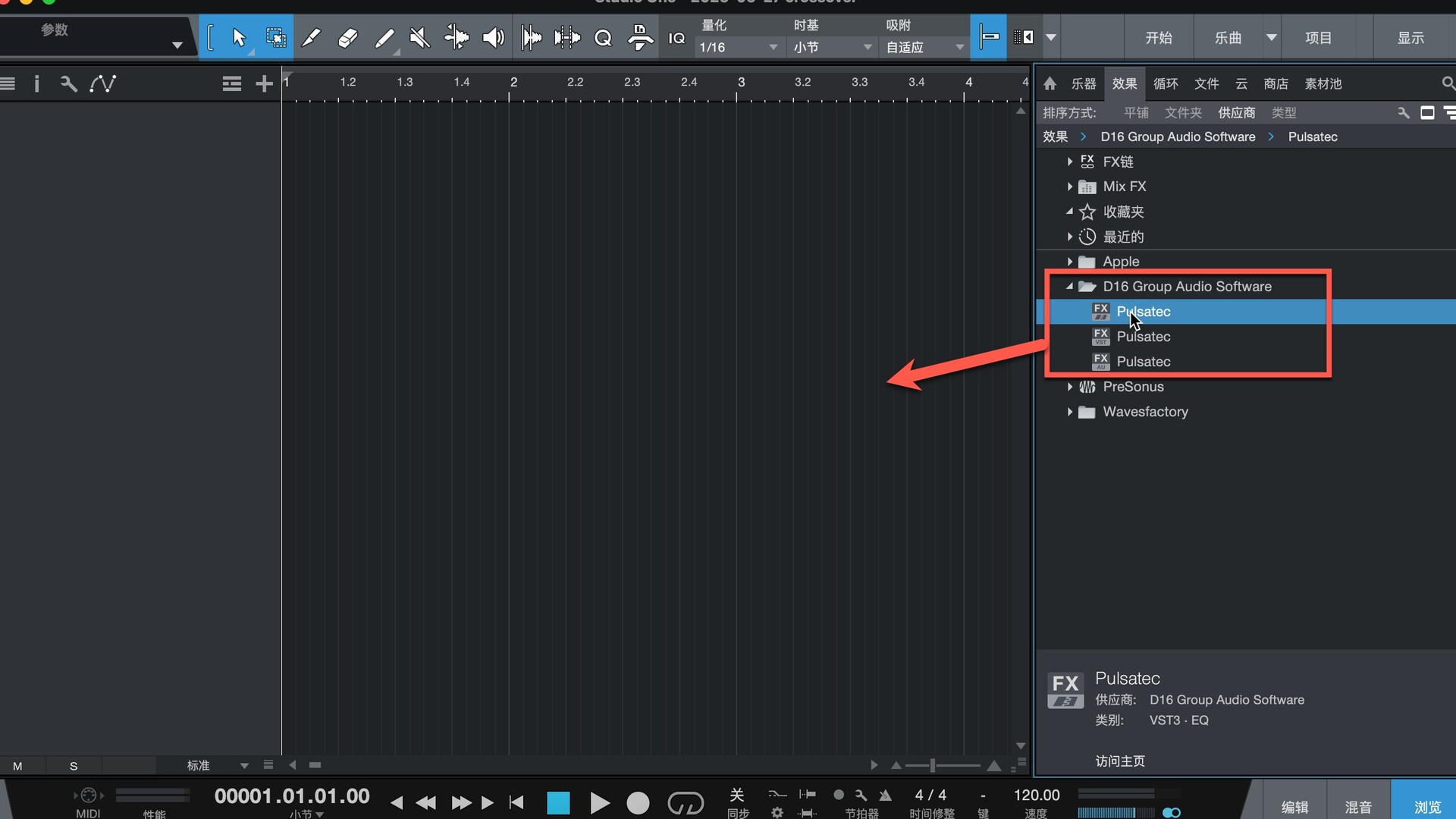Adjust the timeline horizontal zoom slider
The image size is (1456, 819).
click(x=933, y=765)
